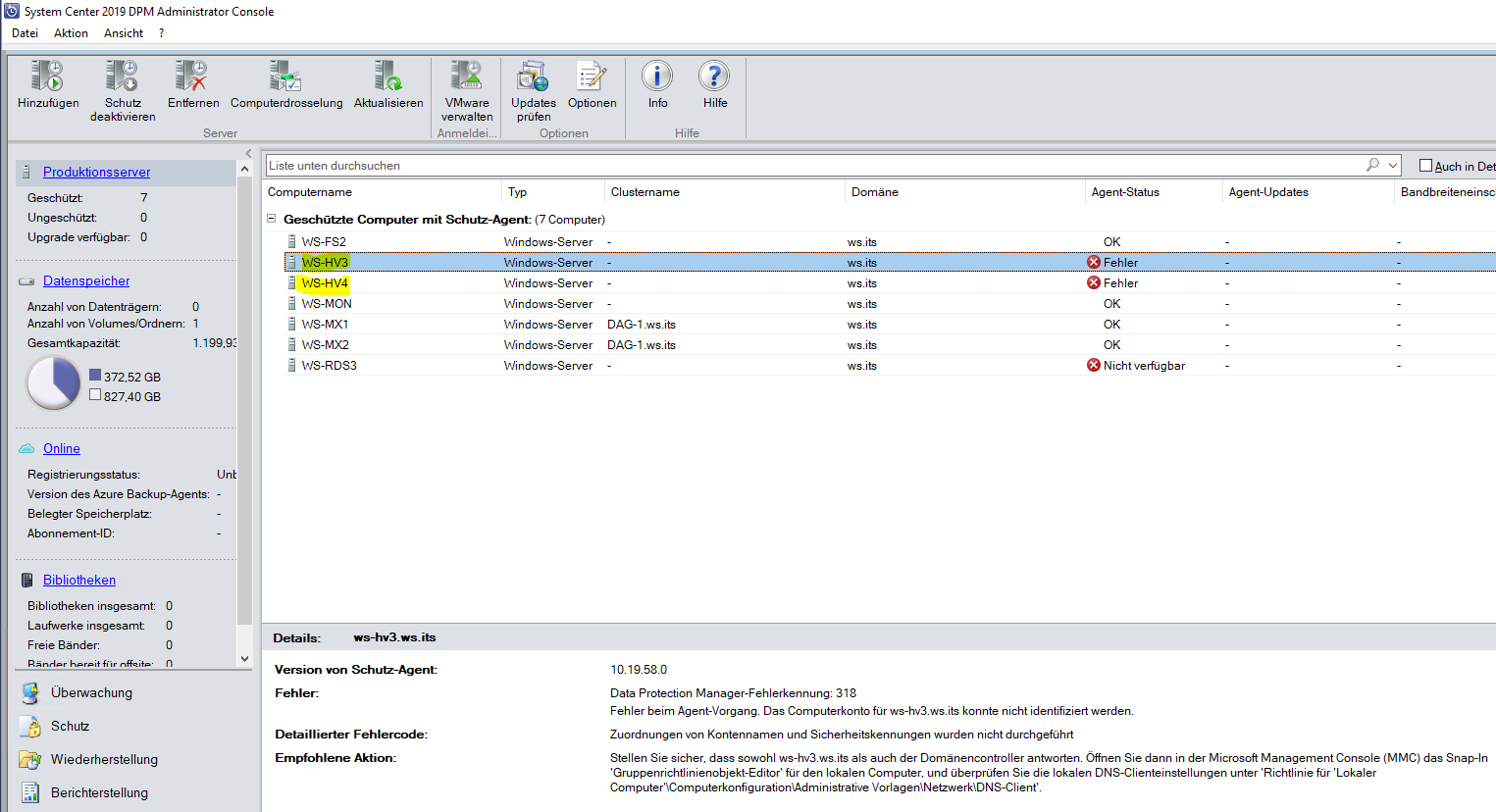Viewport: 1496px width, 812px height.
Task: Click DAG-1.ws.its in WS-MX1 row
Action: (642, 324)
